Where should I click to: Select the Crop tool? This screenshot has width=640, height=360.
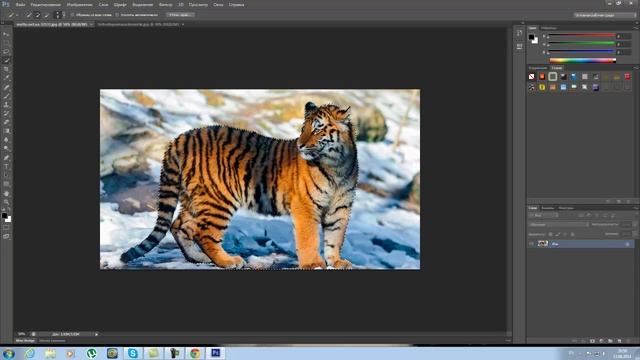pos(6,69)
